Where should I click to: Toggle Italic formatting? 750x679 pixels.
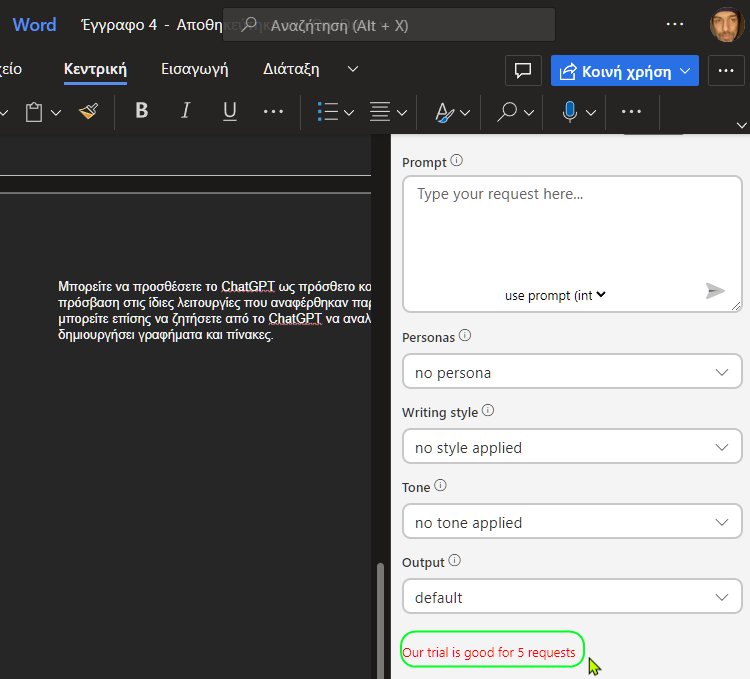pyautogui.click(x=186, y=111)
